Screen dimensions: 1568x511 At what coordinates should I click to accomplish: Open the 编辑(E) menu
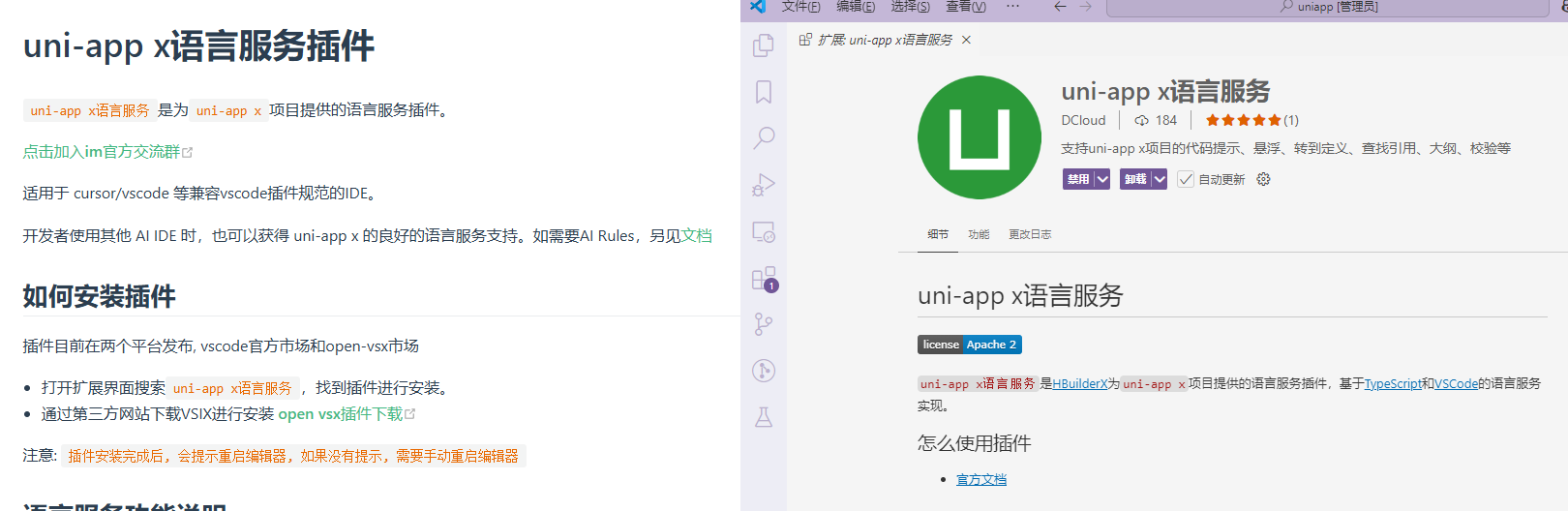pos(856,6)
